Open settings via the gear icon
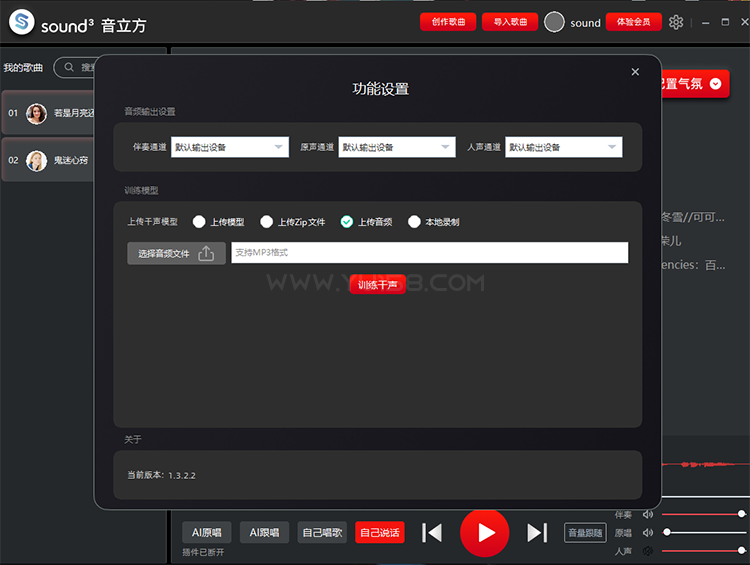 click(676, 22)
